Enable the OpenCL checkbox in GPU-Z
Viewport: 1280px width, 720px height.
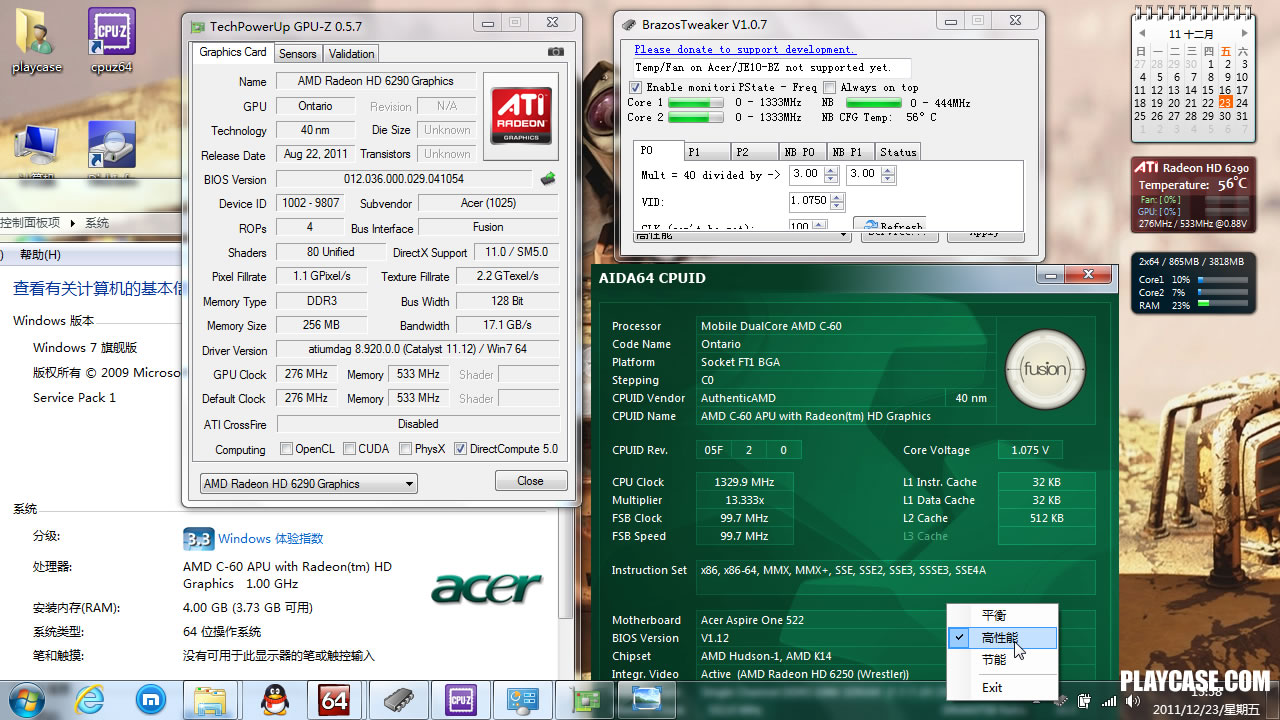tap(286, 449)
